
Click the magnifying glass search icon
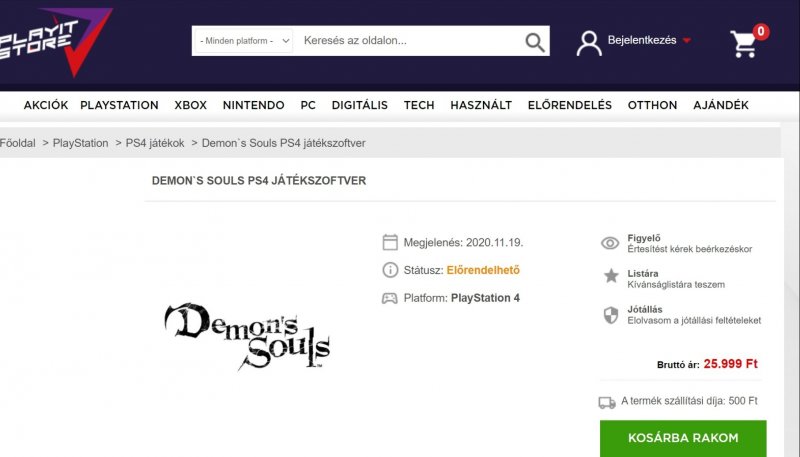click(535, 42)
